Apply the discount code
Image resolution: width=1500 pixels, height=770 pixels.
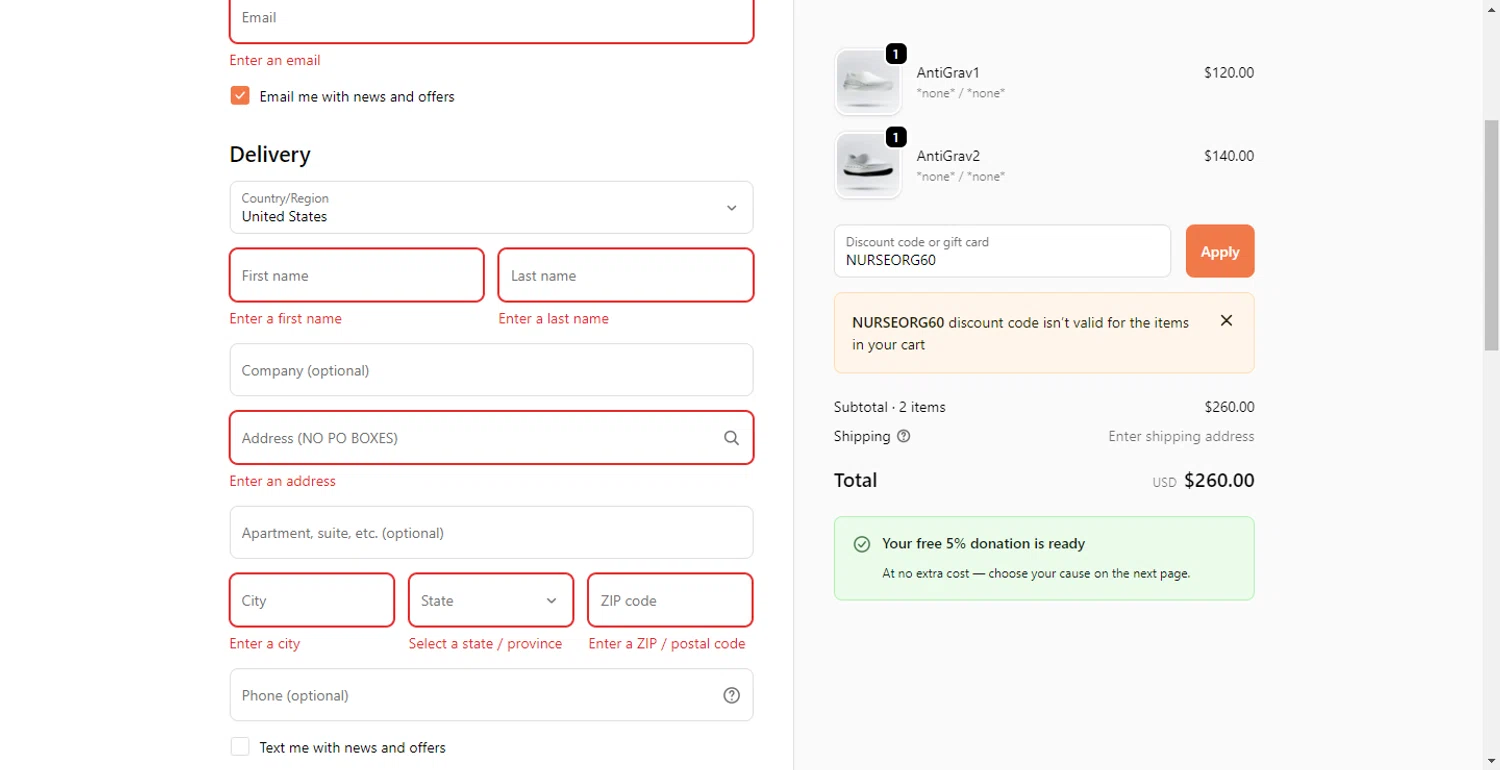pos(1220,251)
